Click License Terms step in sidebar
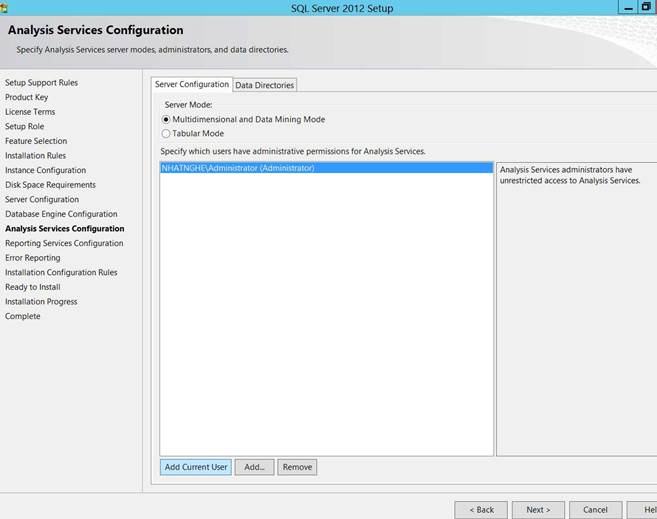 (30, 112)
